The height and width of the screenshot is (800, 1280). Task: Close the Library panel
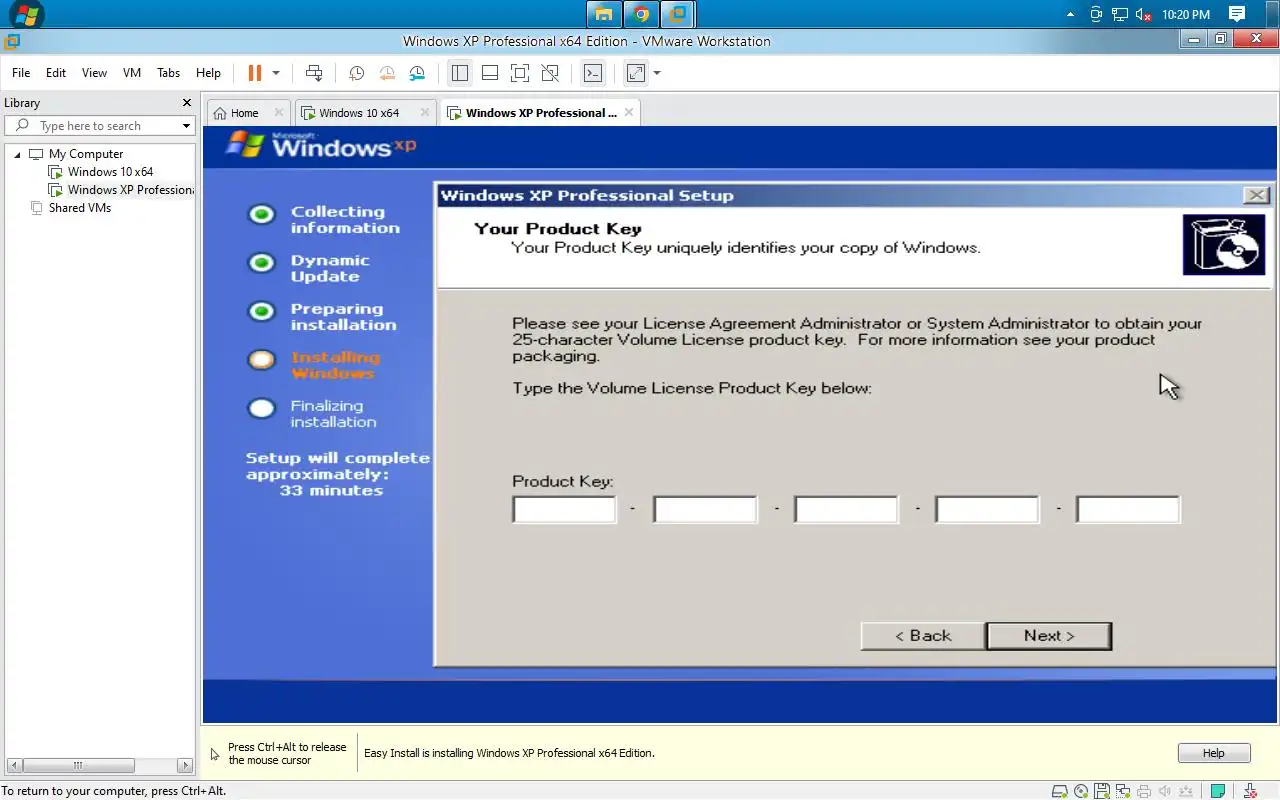tap(186, 103)
